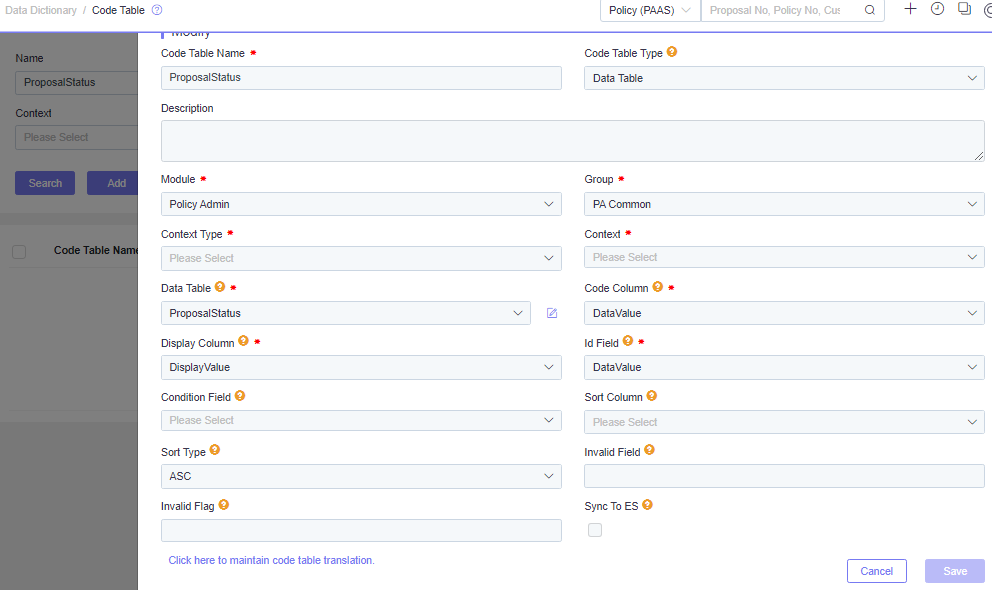Open code table translation maintenance link
Image resolution: width=992 pixels, height=590 pixels.
tap(271, 560)
